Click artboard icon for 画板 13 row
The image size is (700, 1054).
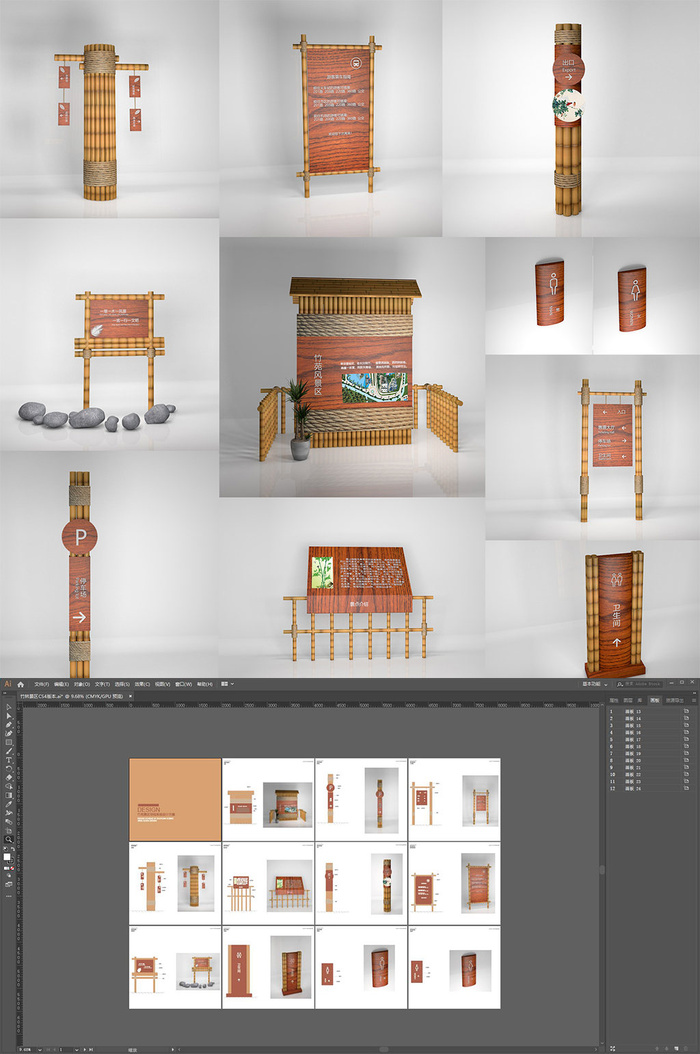685,711
